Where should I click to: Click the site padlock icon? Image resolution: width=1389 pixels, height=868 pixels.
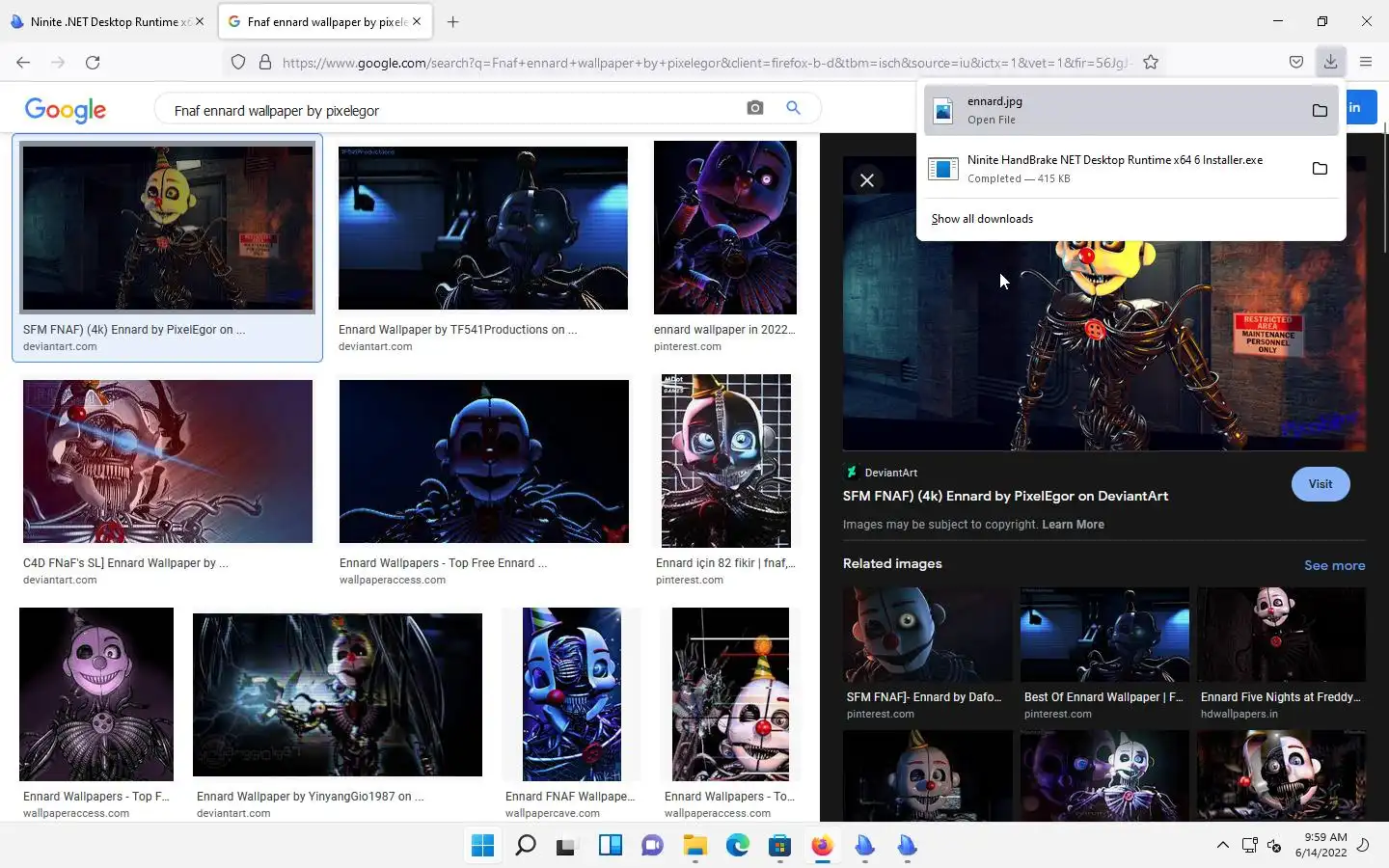click(x=264, y=63)
